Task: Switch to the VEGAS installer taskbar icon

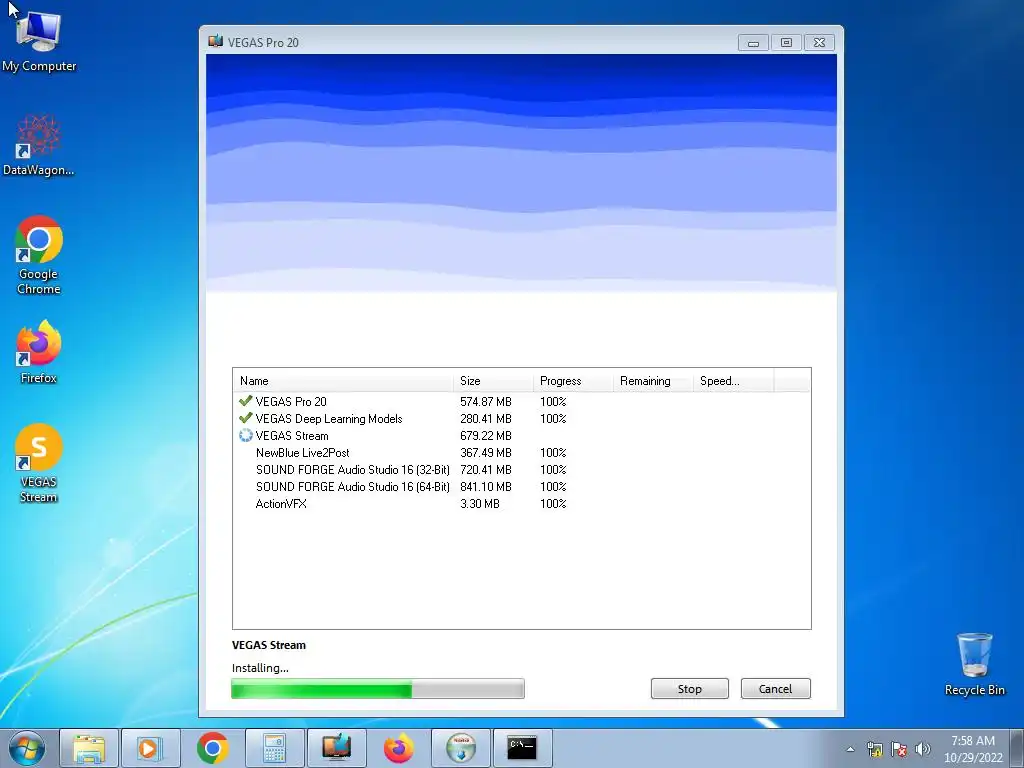Action: [x=336, y=748]
